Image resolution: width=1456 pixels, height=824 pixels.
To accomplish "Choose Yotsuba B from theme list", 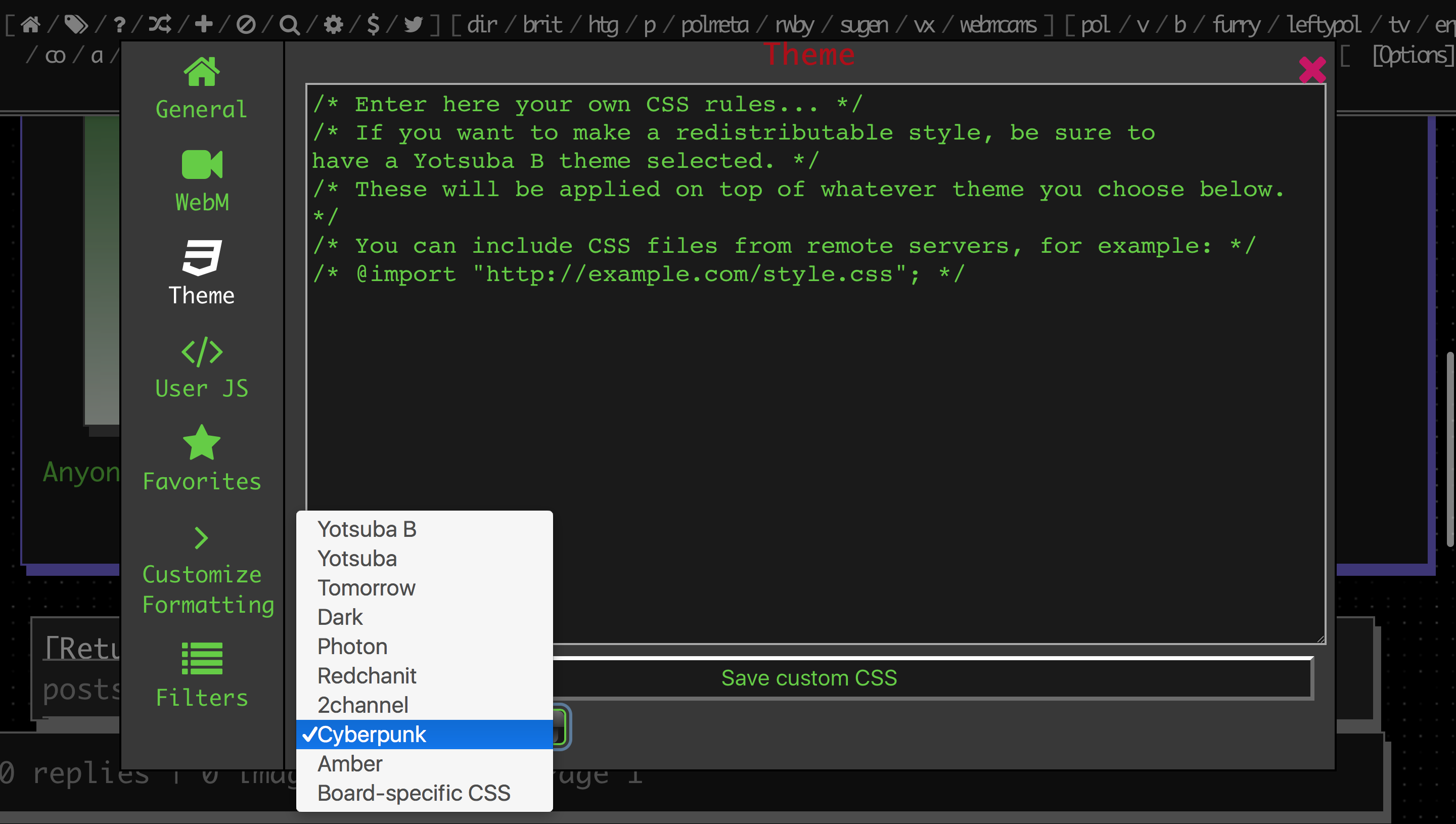I will pyautogui.click(x=424, y=529).
